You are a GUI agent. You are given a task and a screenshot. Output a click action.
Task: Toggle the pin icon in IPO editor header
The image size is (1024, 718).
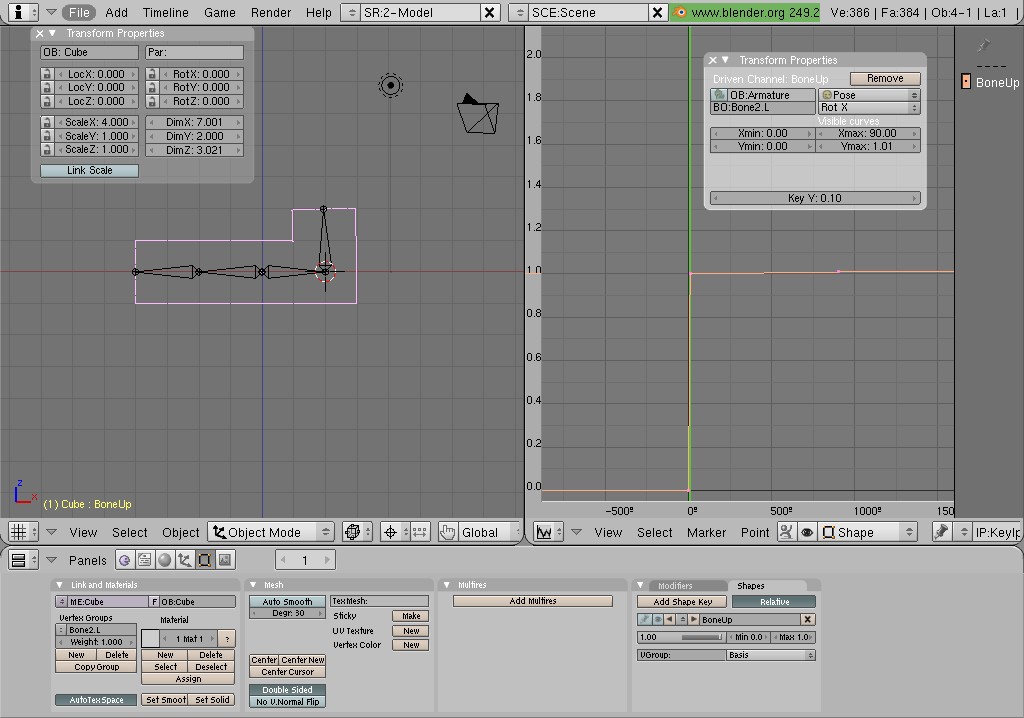(941, 532)
